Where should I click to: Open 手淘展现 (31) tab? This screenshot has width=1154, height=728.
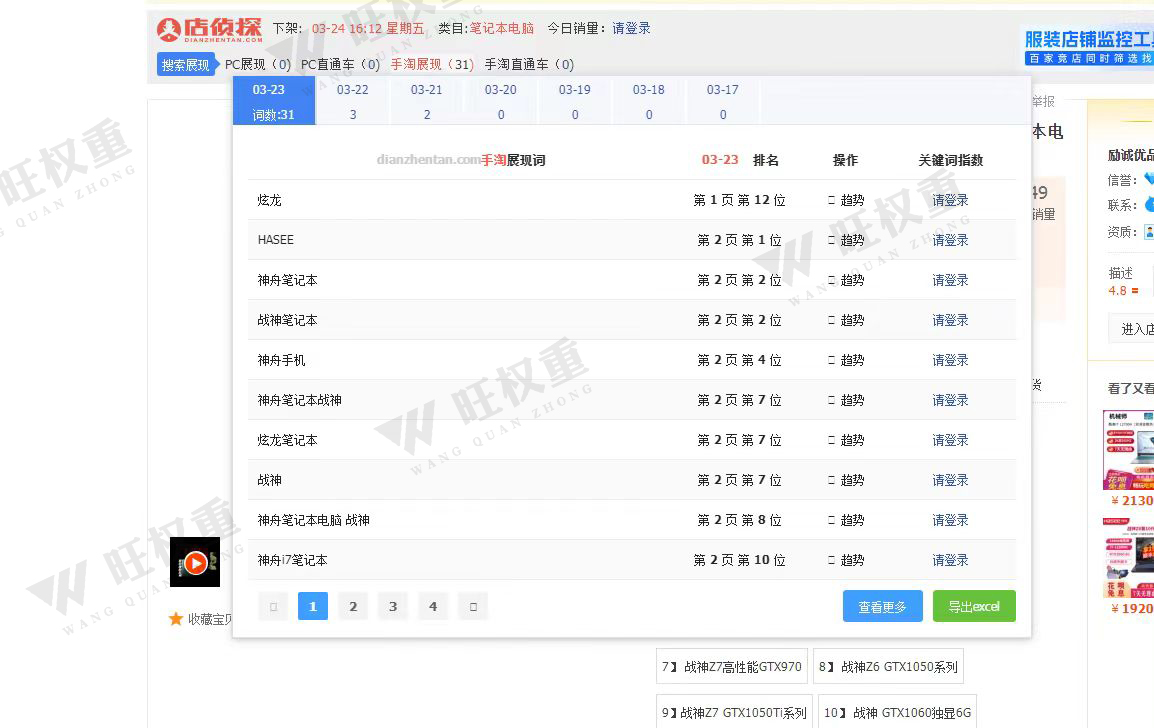pos(432,65)
